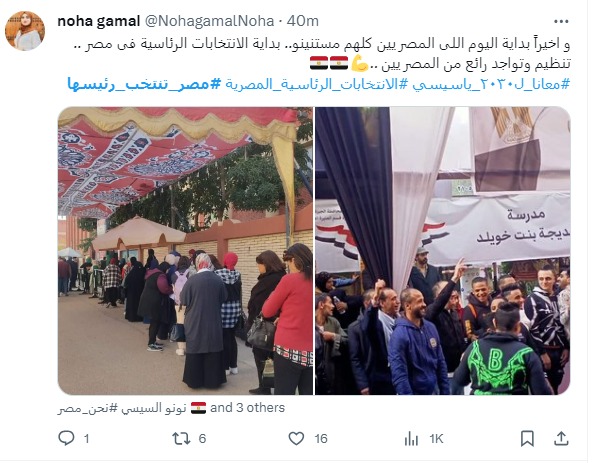
Task: Click the retweet count 6
Action: point(202,439)
